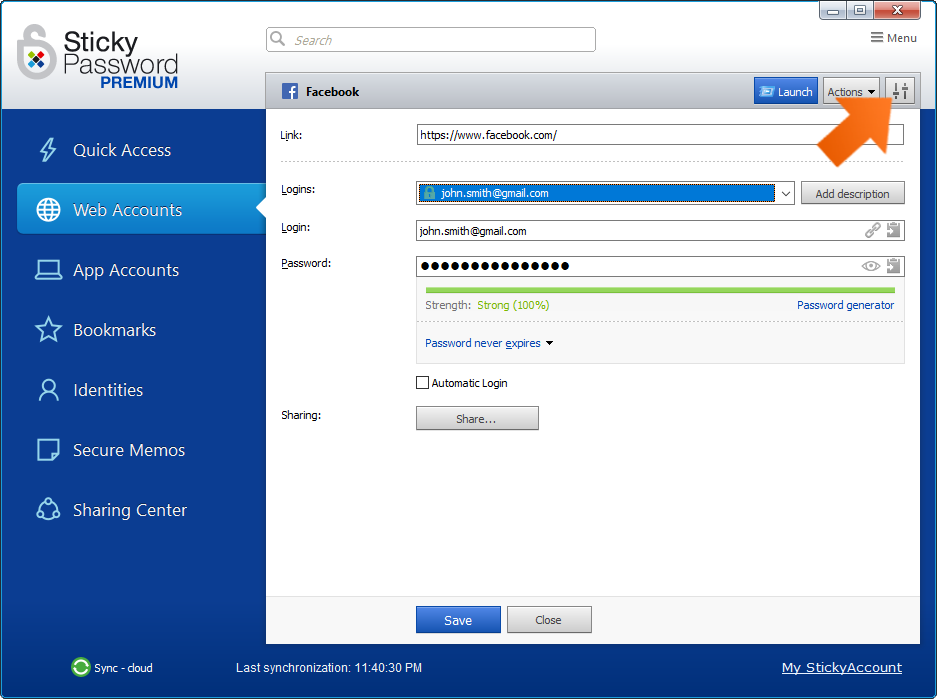Open Quick Access section
This screenshot has height=699, width=937.
[122, 150]
